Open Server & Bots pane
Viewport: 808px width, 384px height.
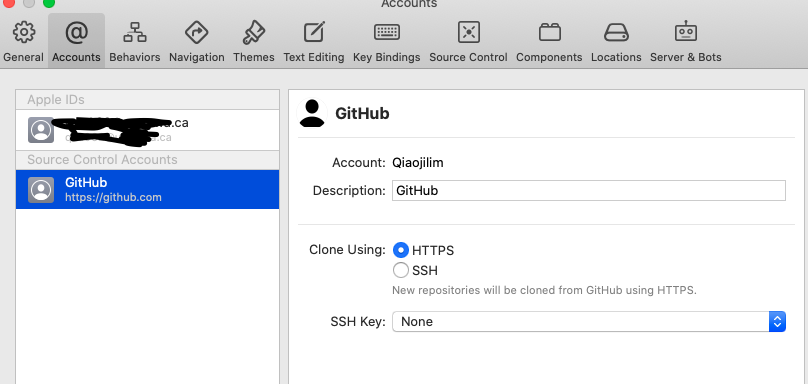[x=685, y=41]
